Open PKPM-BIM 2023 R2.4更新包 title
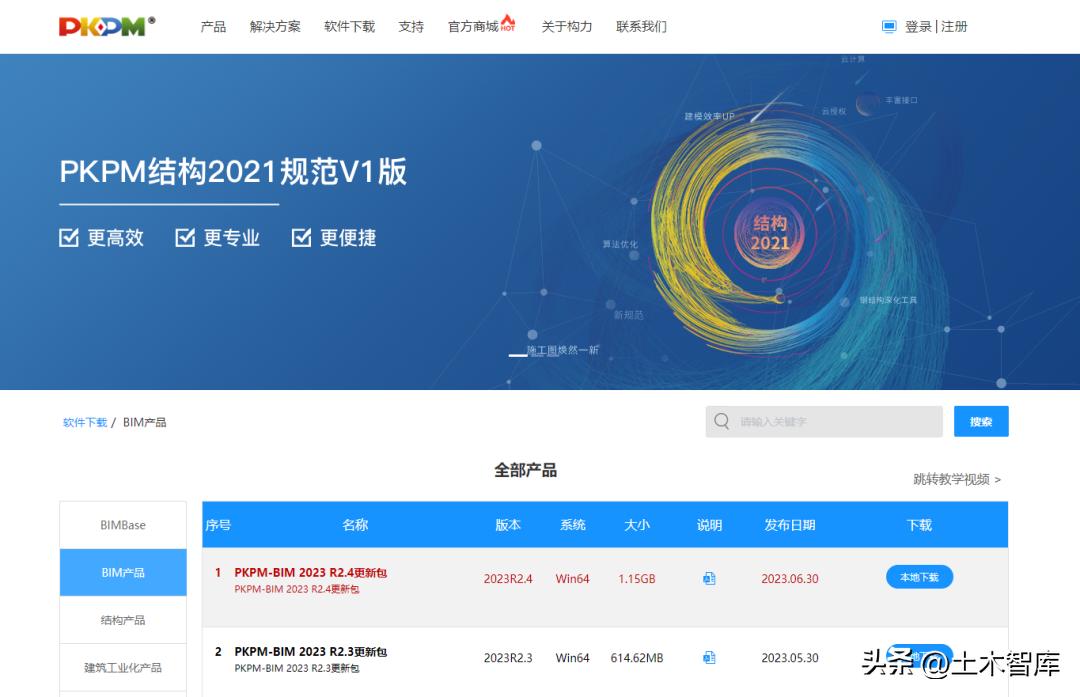1080x697 pixels. point(310,572)
